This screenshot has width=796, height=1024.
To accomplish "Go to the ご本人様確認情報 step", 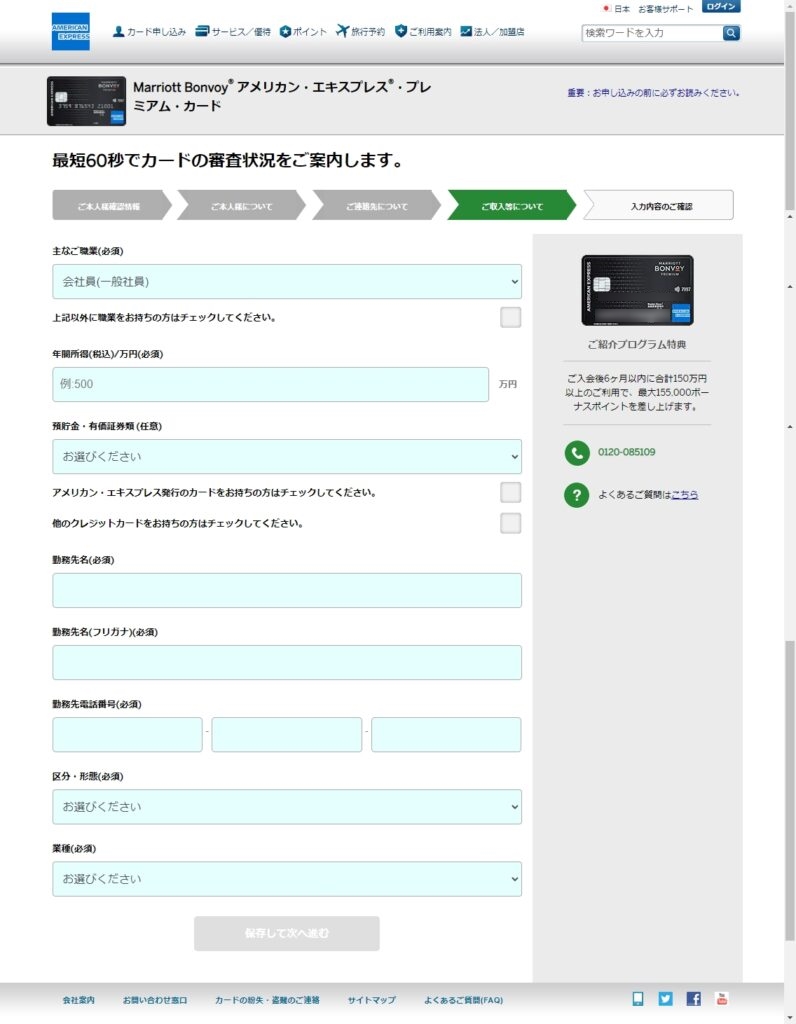I will (111, 205).
